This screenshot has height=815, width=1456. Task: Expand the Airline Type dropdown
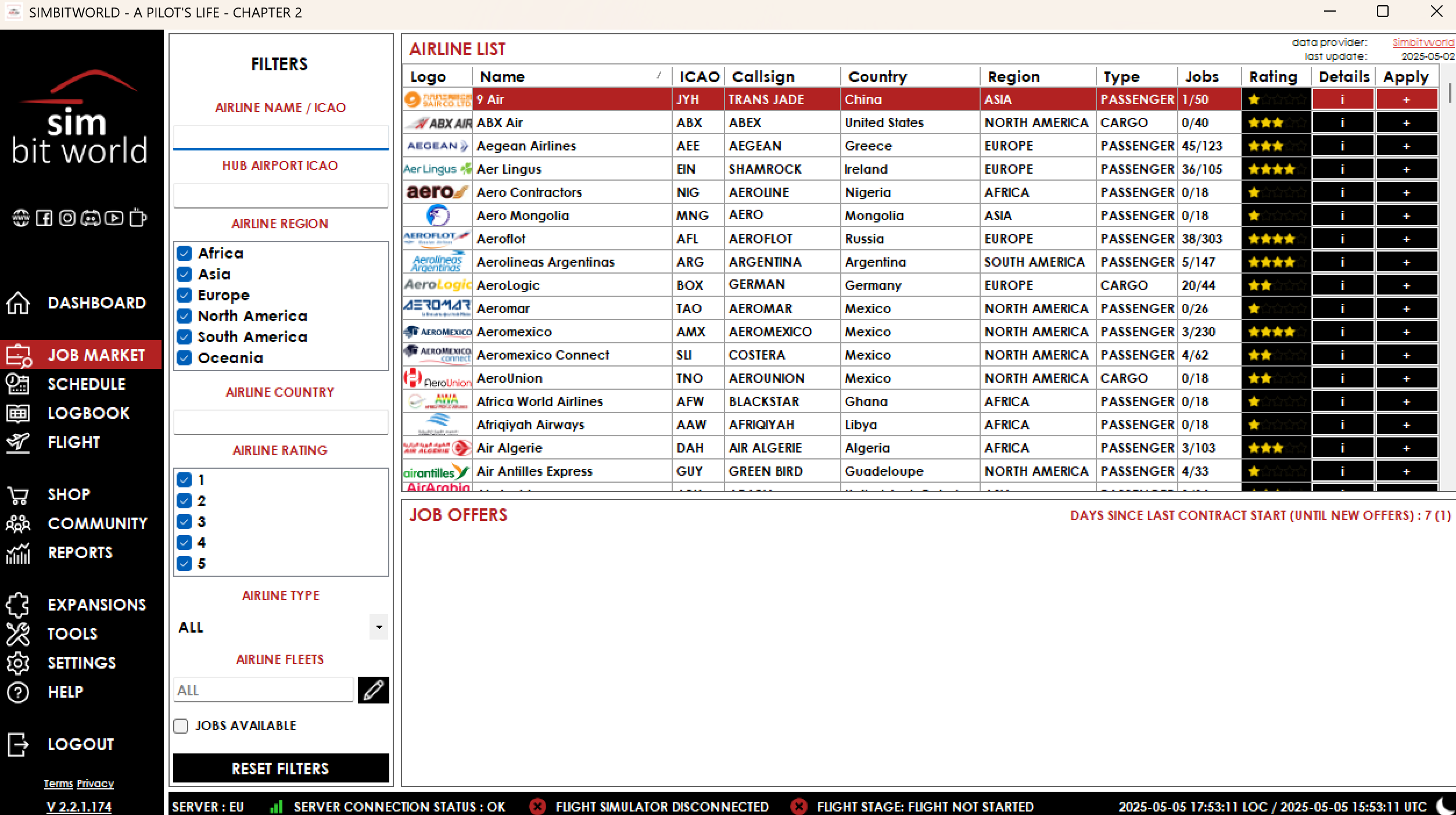tap(379, 627)
